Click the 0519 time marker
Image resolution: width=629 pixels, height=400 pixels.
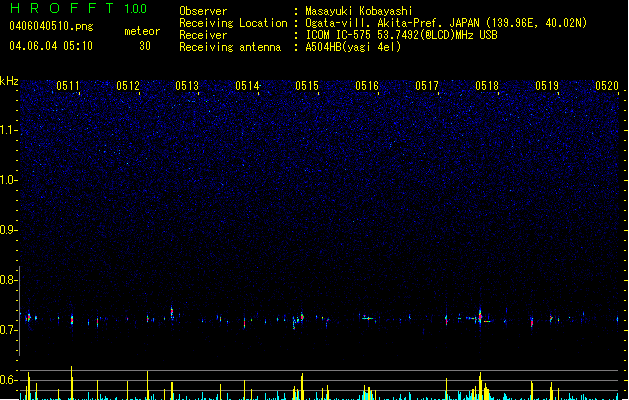tap(547, 86)
